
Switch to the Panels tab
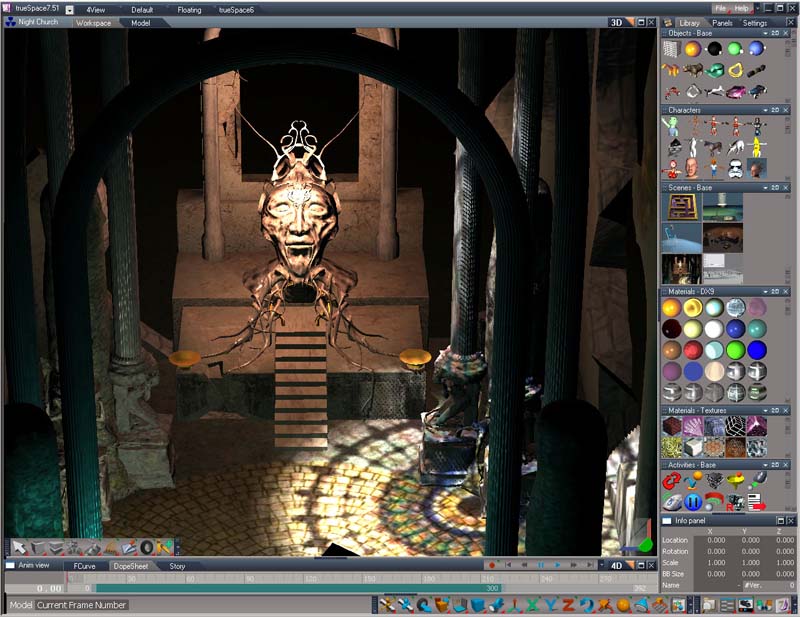[722, 23]
